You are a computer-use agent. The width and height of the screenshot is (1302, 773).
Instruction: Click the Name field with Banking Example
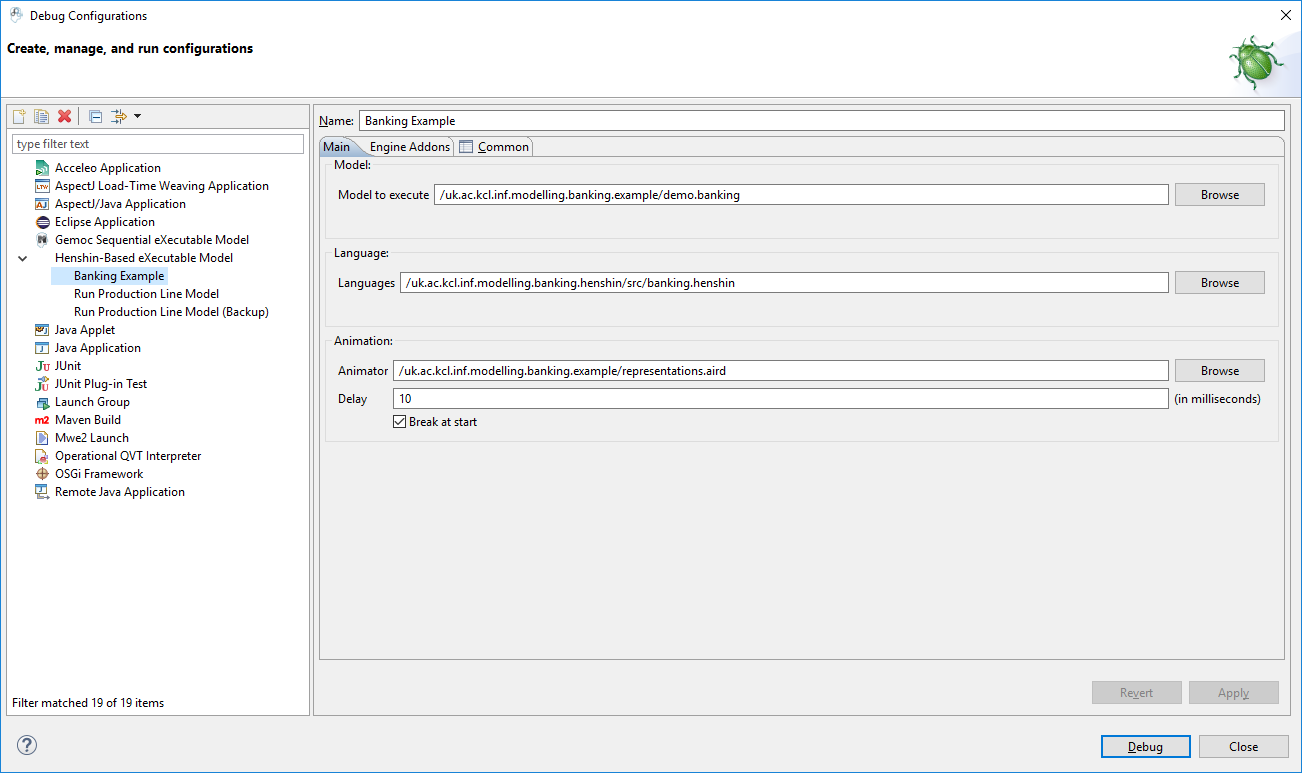click(x=821, y=121)
